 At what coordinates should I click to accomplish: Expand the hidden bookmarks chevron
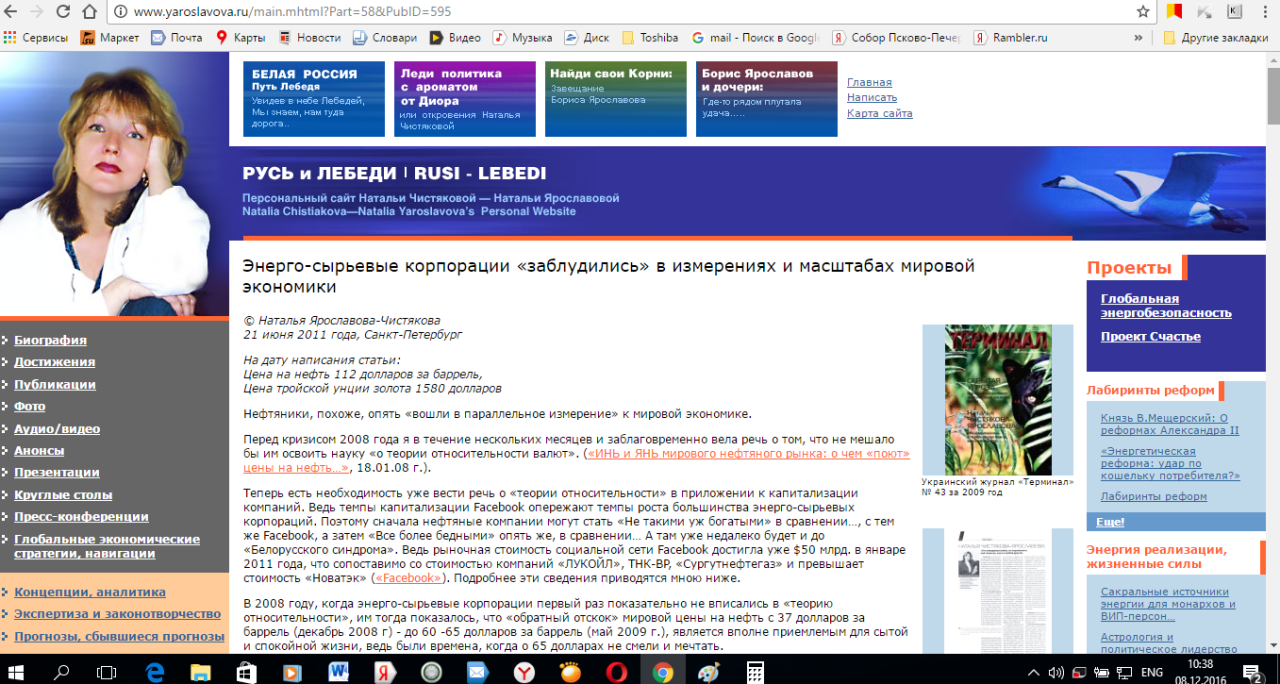coord(1139,38)
